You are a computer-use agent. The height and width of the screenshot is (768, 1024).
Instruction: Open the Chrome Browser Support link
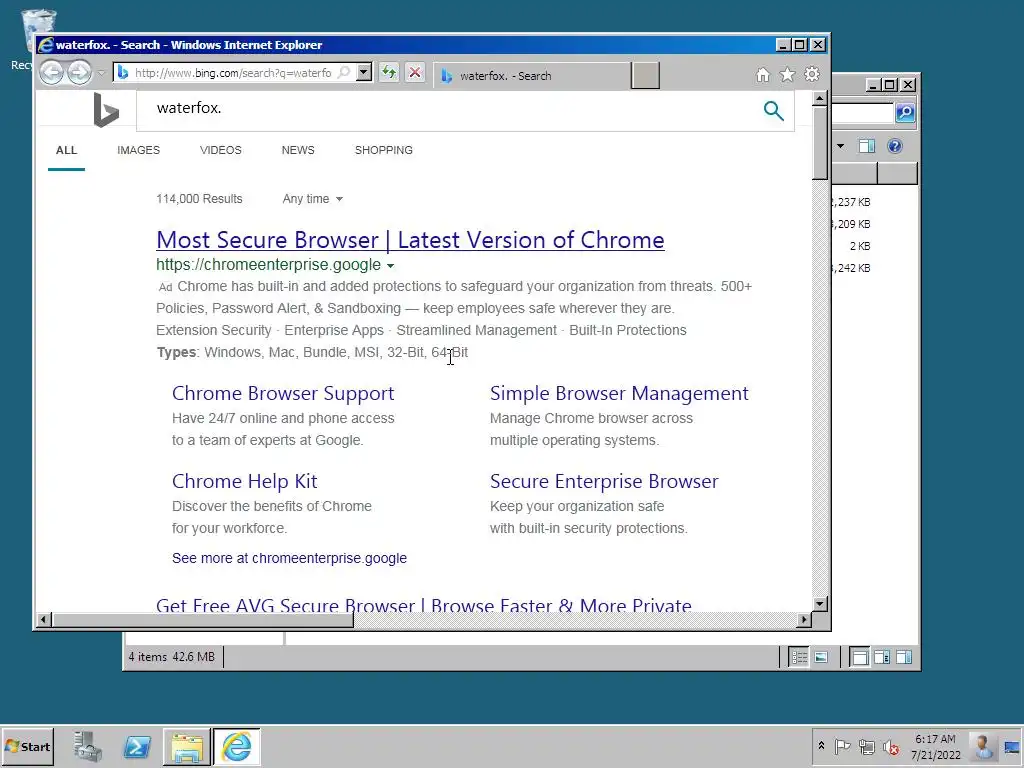pyautogui.click(x=283, y=393)
